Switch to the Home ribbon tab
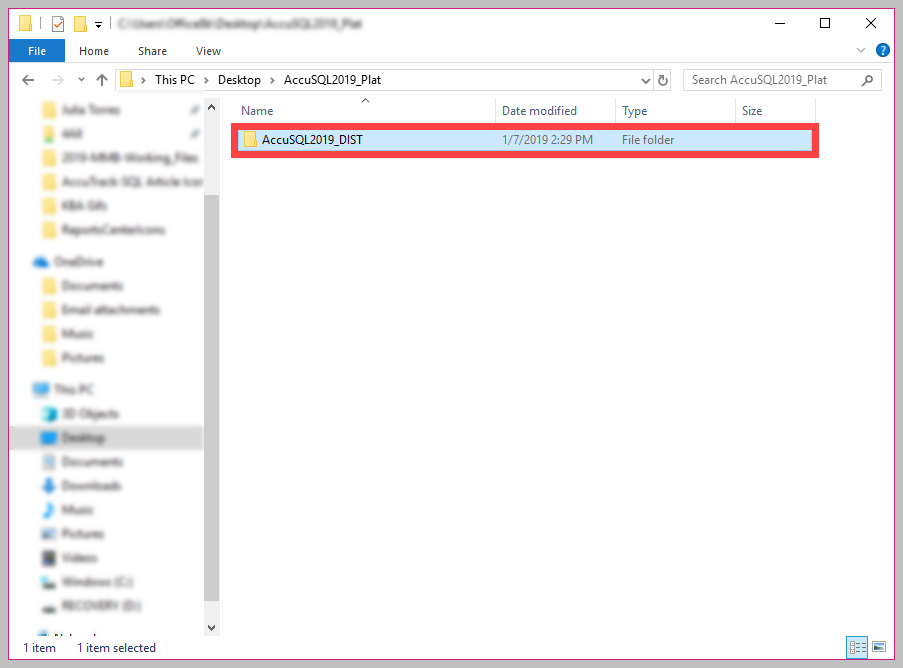Viewport: 903px width, 668px height. point(94,51)
